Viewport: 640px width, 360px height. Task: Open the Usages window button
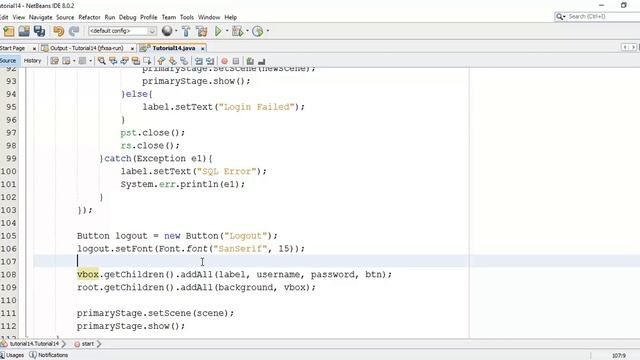[12, 355]
